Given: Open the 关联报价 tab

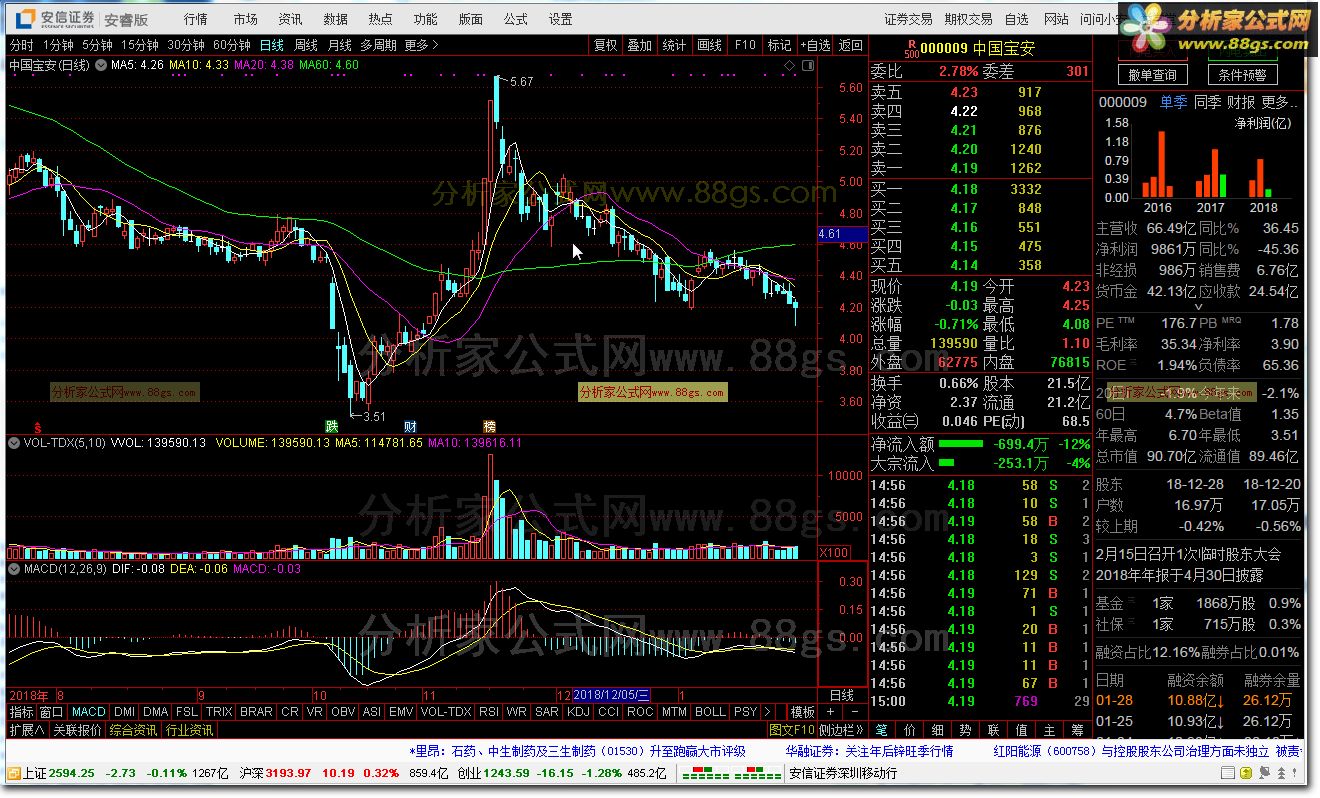Looking at the screenshot, I should [77, 730].
